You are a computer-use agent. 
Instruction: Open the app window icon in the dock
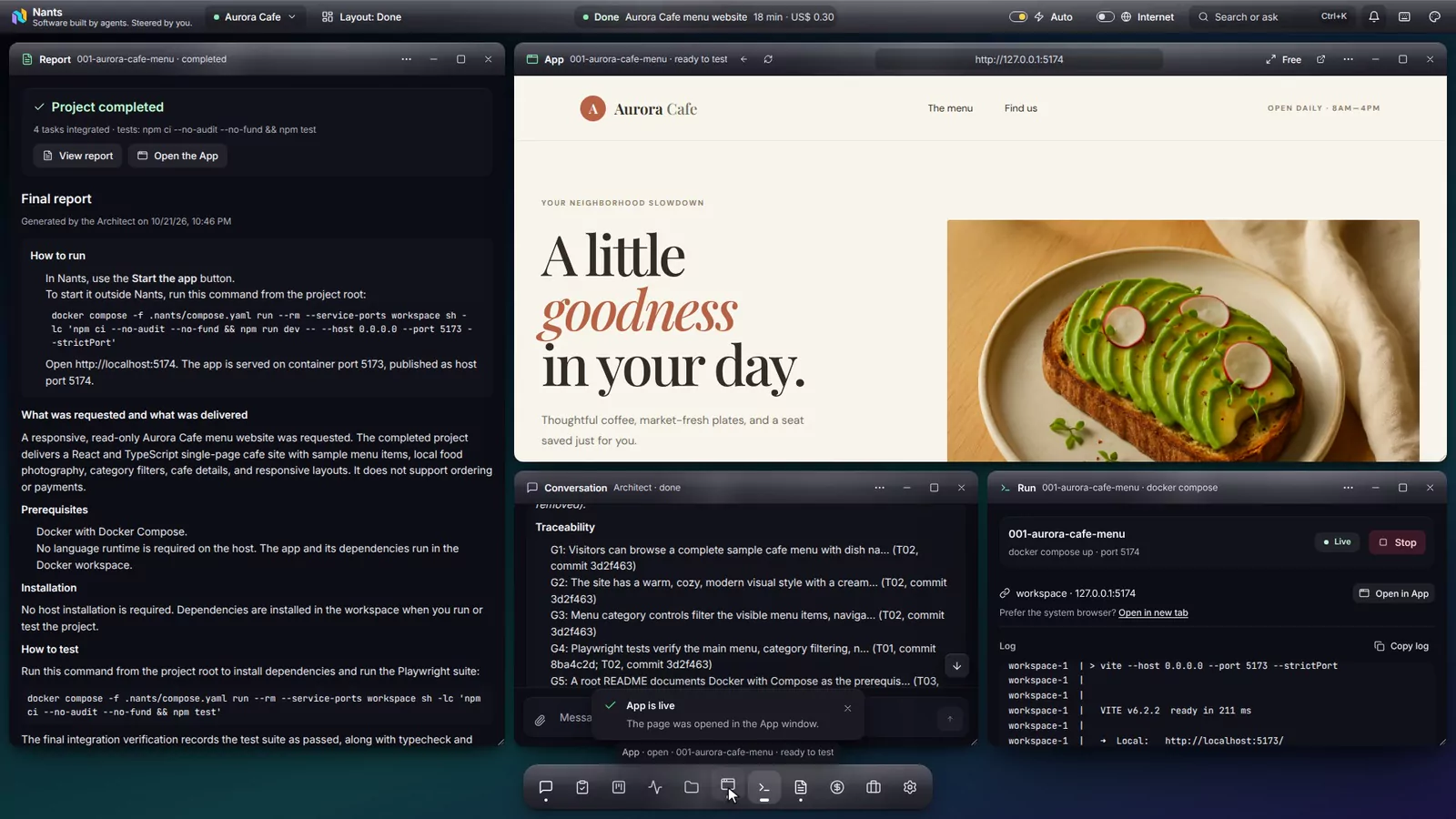tap(728, 785)
